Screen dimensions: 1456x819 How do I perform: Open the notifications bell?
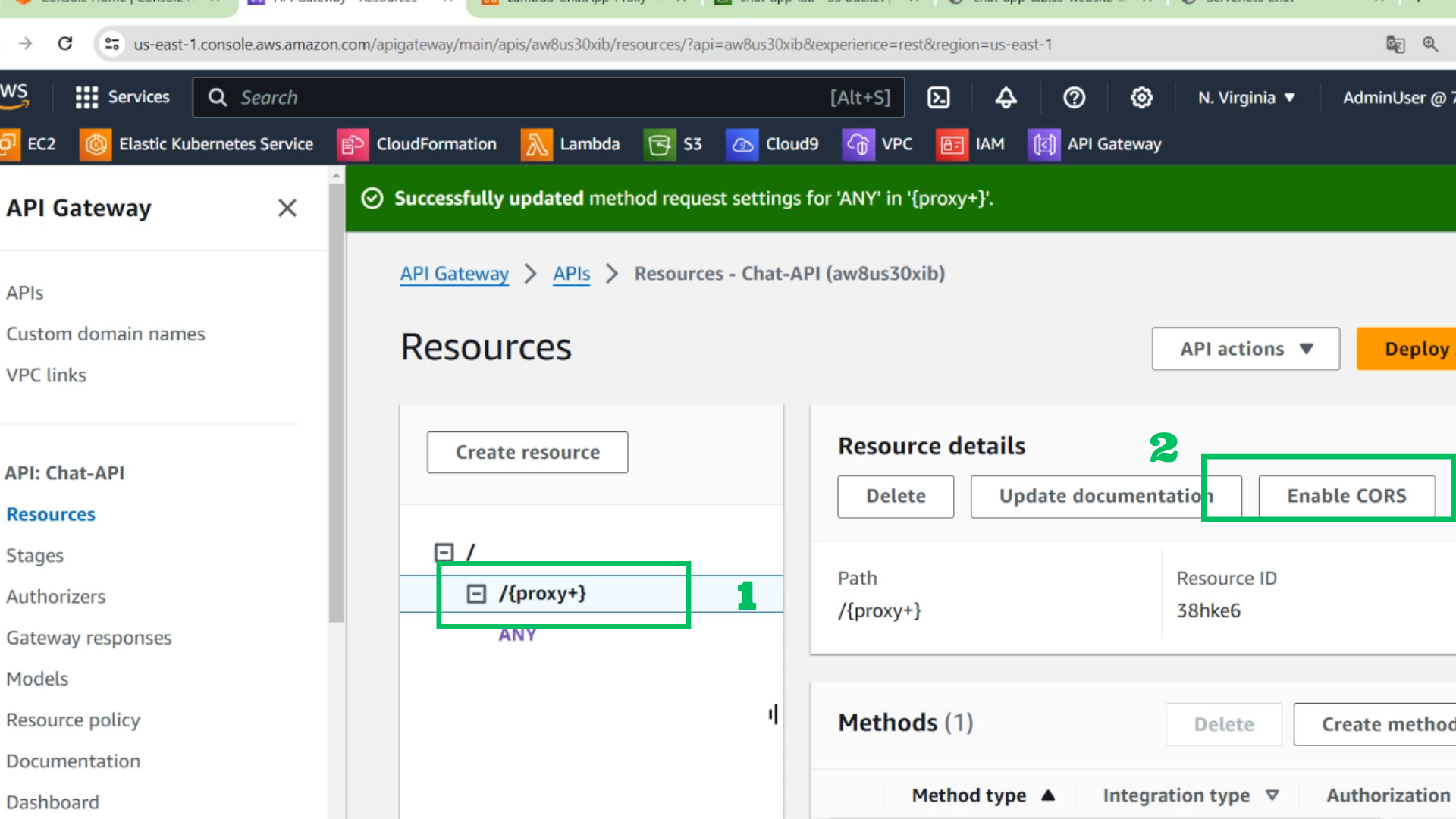(1006, 98)
